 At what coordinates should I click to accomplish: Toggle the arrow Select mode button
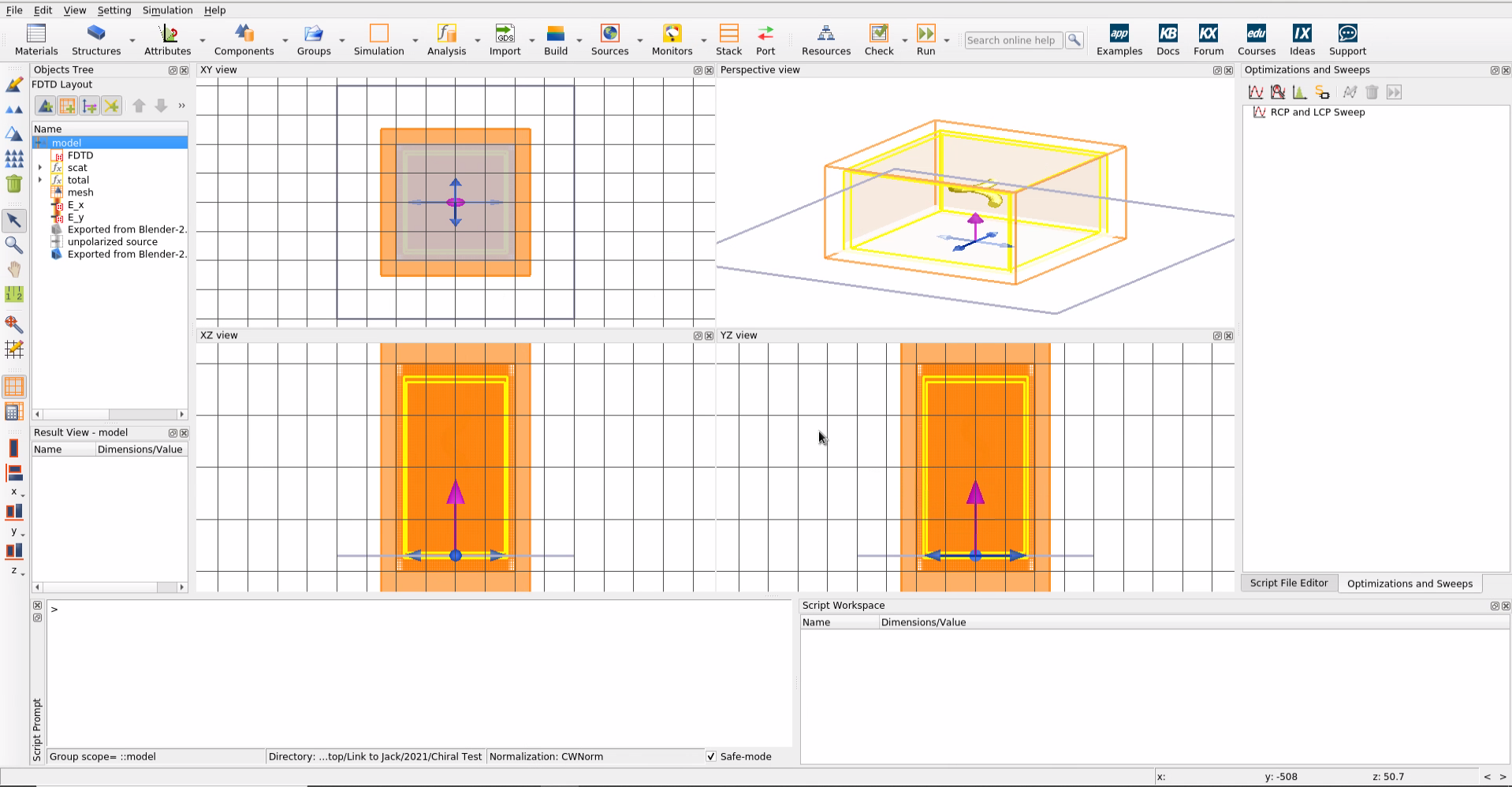point(14,220)
